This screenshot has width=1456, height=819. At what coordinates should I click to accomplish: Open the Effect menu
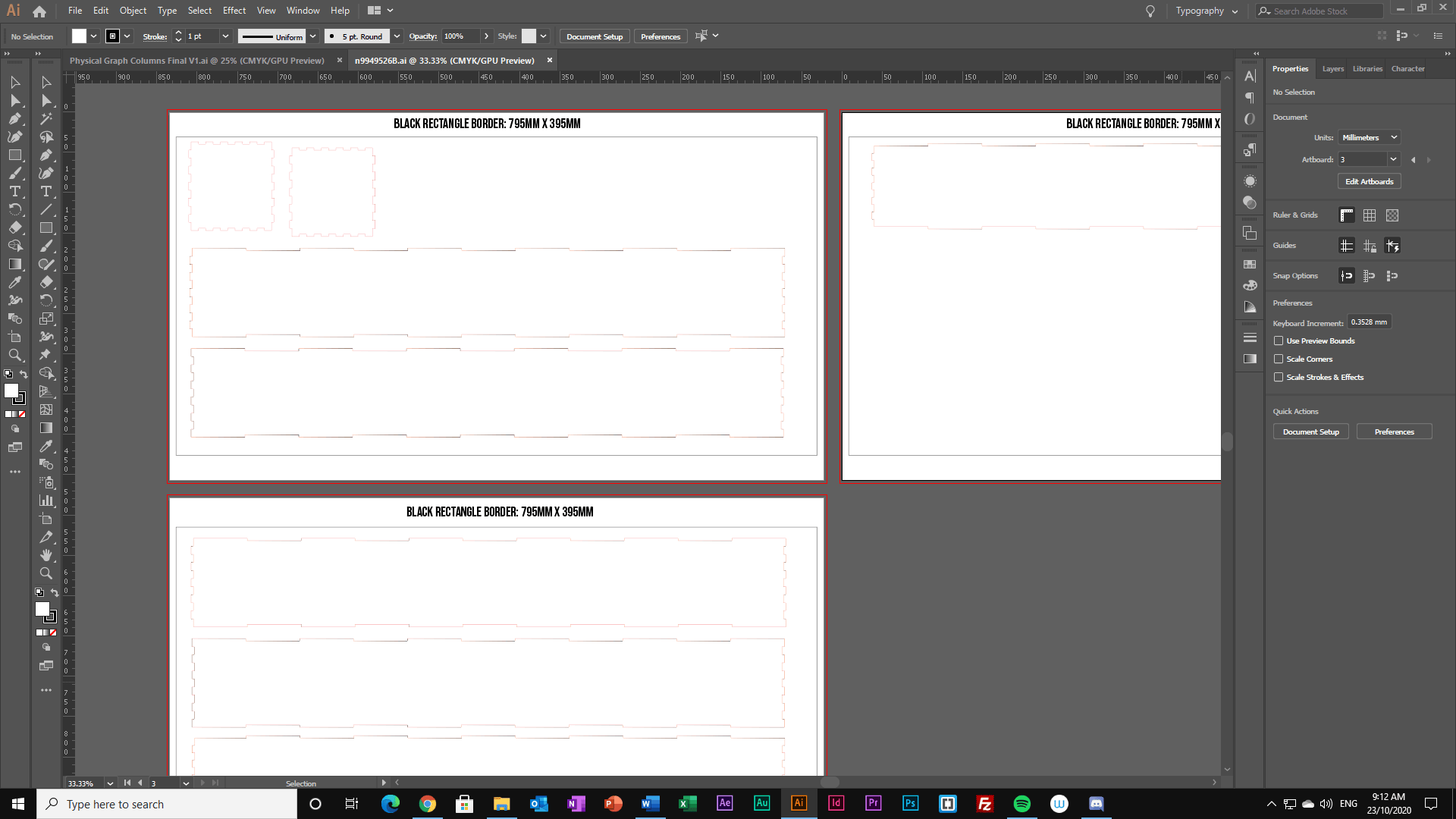pyautogui.click(x=234, y=11)
